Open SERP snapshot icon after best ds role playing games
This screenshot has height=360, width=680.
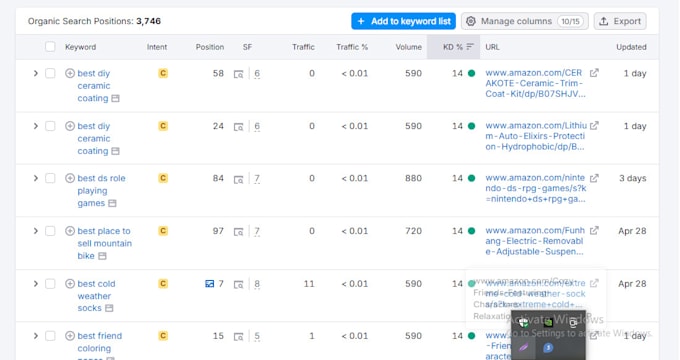tap(112, 203)
